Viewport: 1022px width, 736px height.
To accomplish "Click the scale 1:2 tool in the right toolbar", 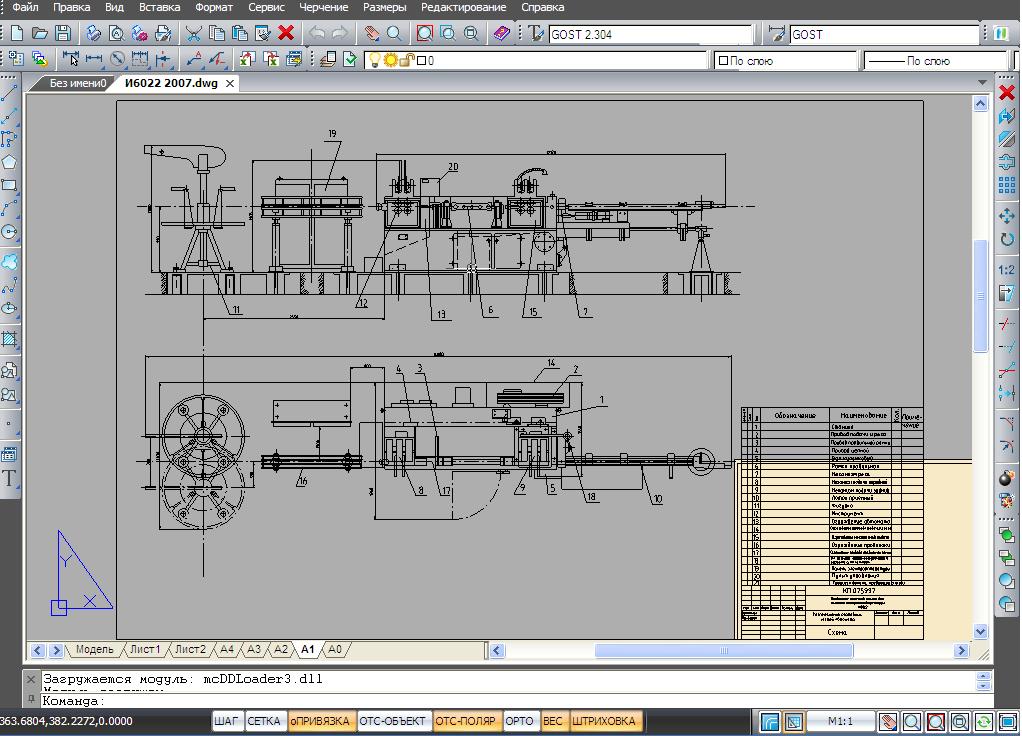I will 1007,270.
